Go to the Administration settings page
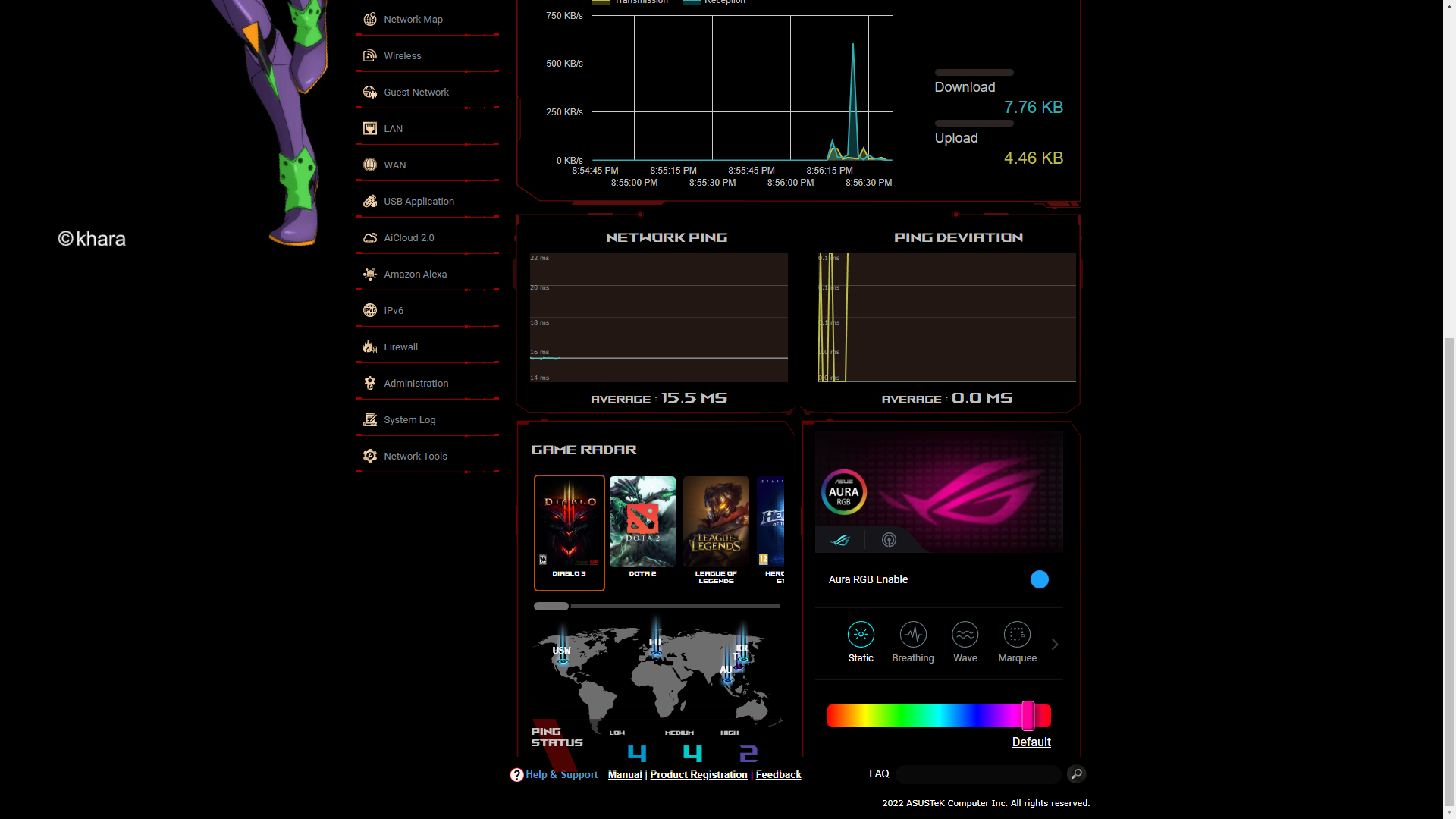This screenshot has height=819, width=1456. point(416,383)
